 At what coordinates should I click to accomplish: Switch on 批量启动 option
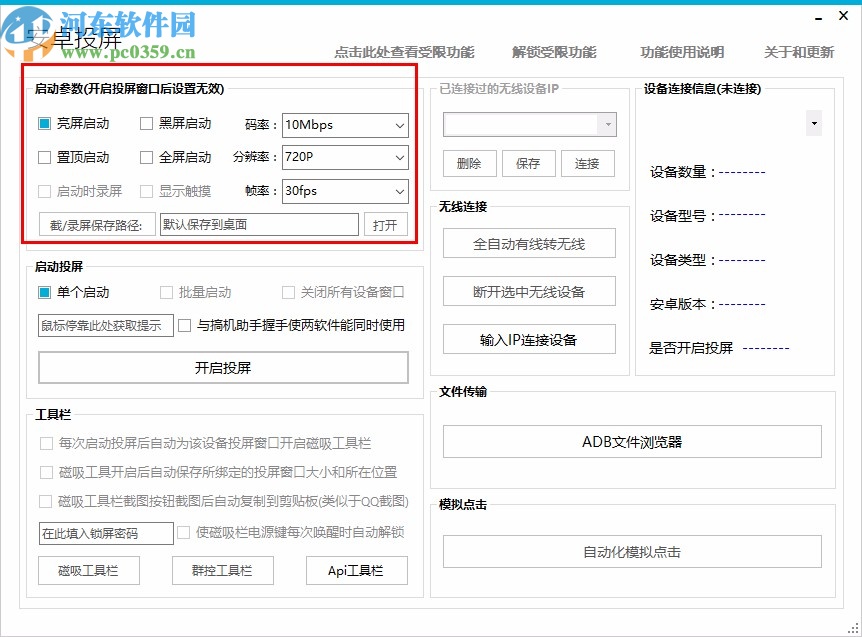165,292
